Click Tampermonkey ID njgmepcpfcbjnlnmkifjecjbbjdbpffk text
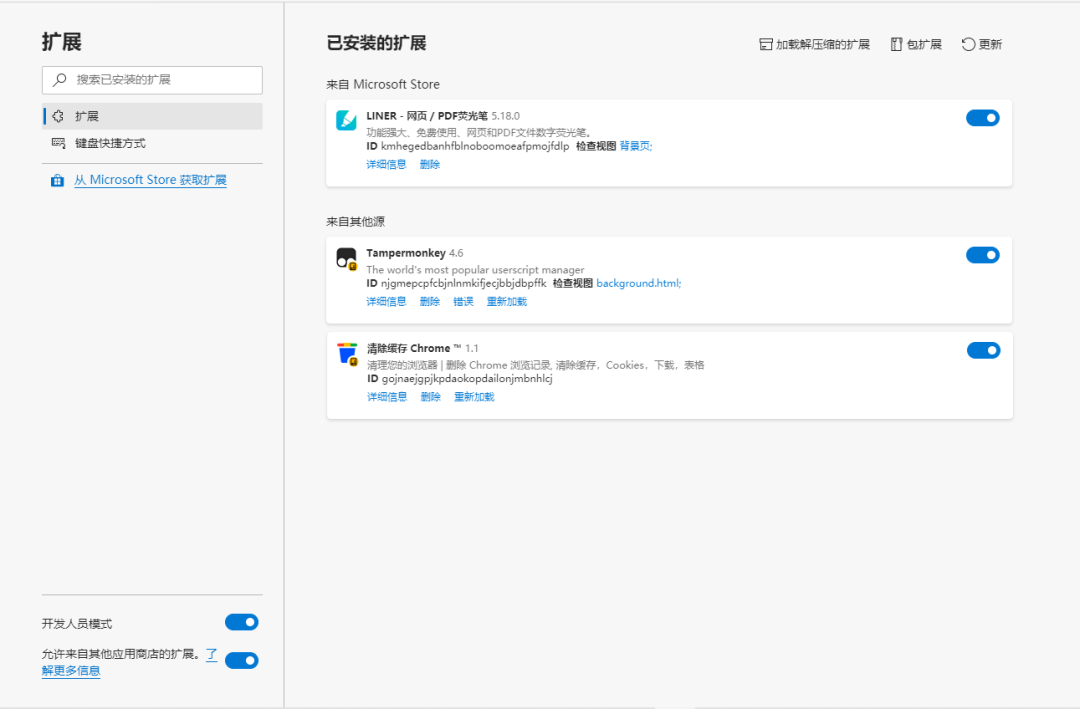This screenshot has height=709, width=1080. pos(457,283)
